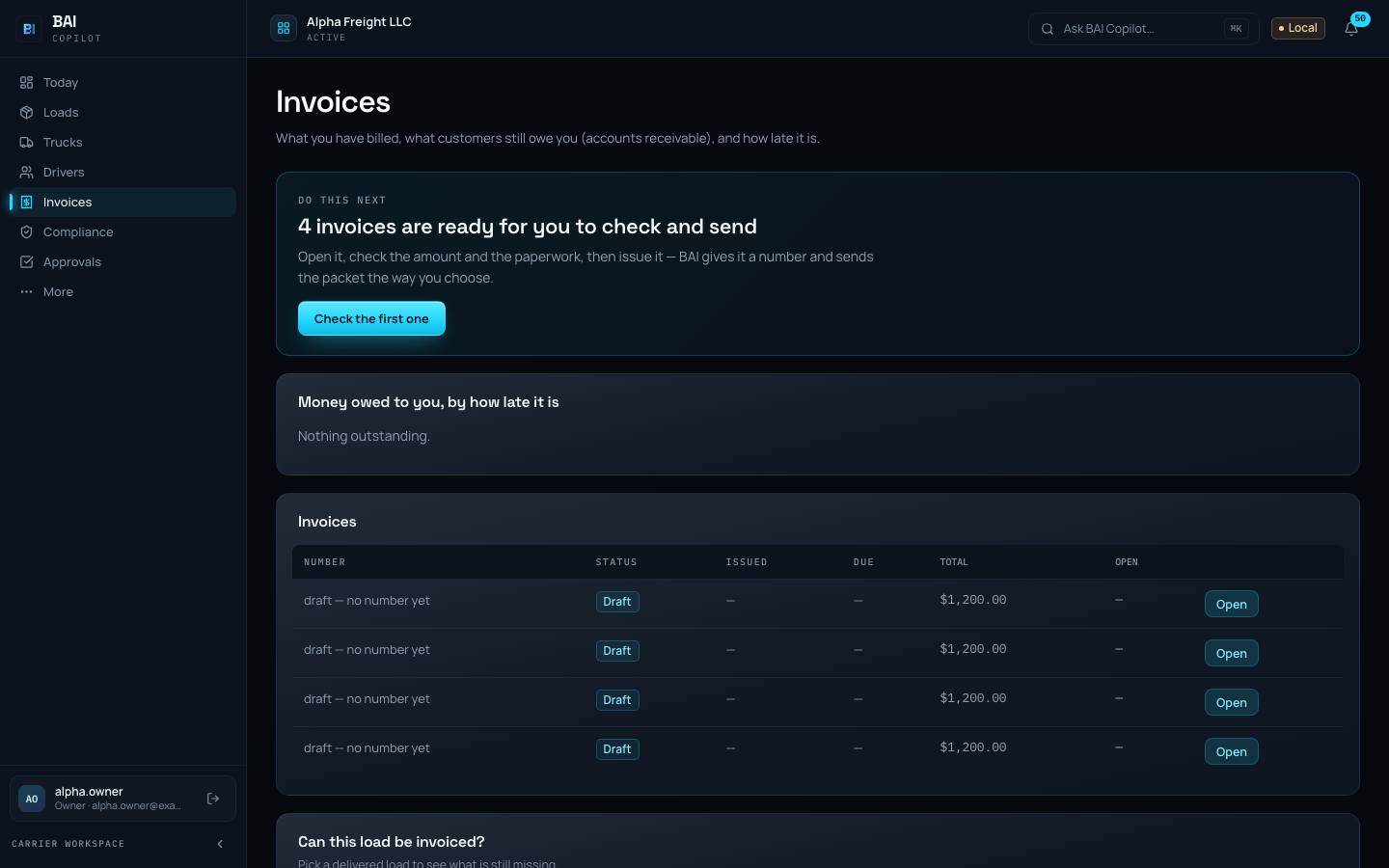Viewport: 1389px width, 868px height.
Task: Expand the More menu in the sidebar
Action: click(x=123, y=292)
